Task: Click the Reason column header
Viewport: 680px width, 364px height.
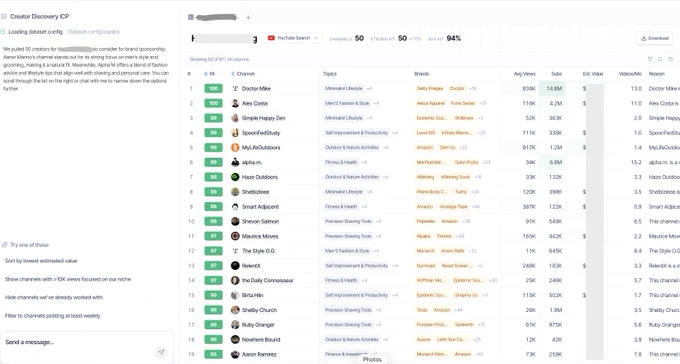Action: 657,74
